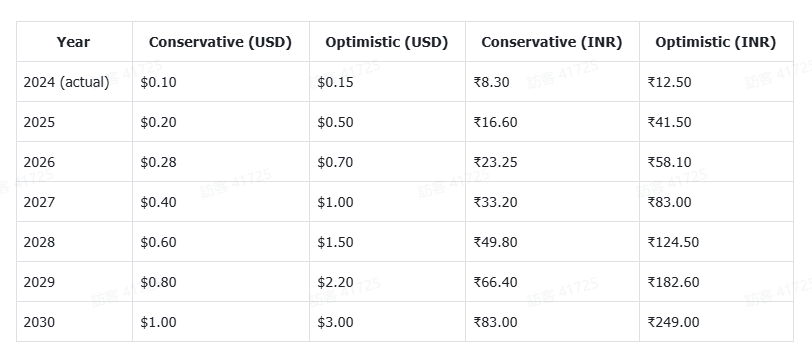Click the $3.00 cell for 2030
The width and height of the screenshot is (812, 362).
[387, 322]
